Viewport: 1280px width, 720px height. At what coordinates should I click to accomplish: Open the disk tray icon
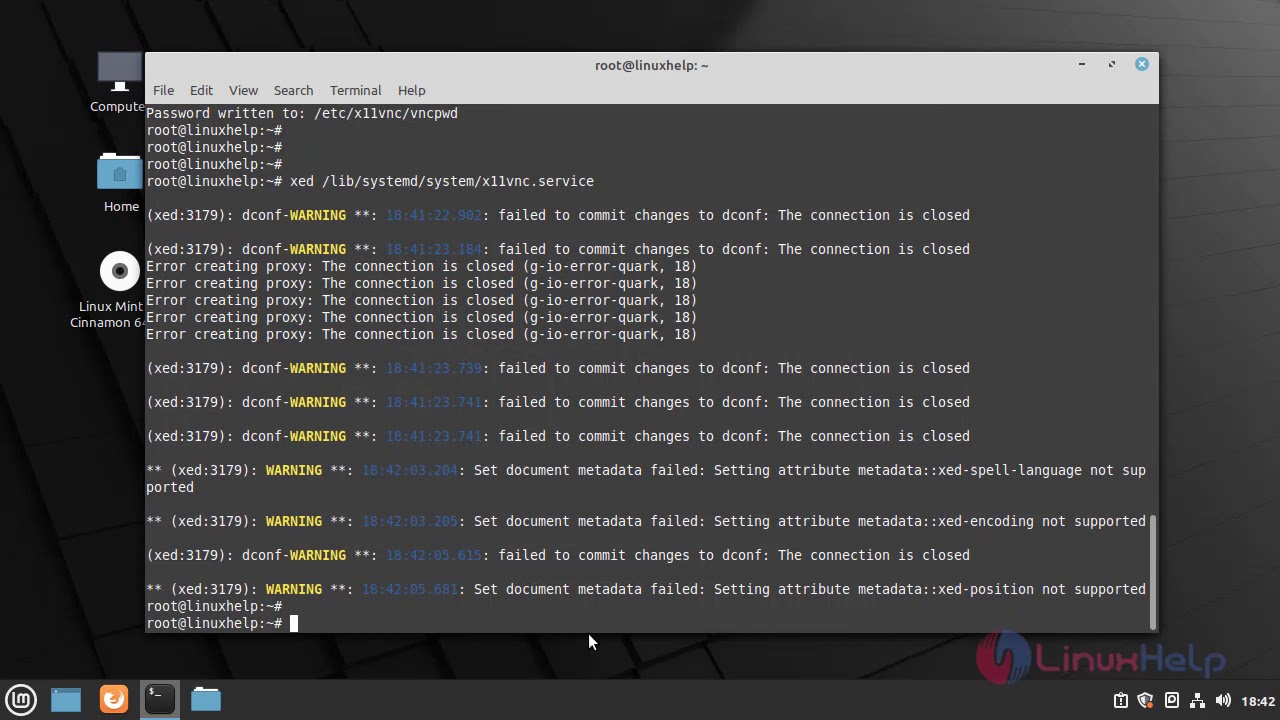1172,700
